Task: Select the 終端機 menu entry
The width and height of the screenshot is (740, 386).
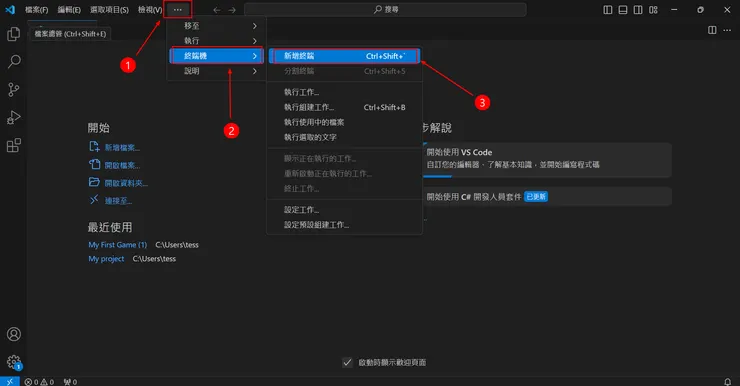Action: pyautogui.click(x=217, y=56)
